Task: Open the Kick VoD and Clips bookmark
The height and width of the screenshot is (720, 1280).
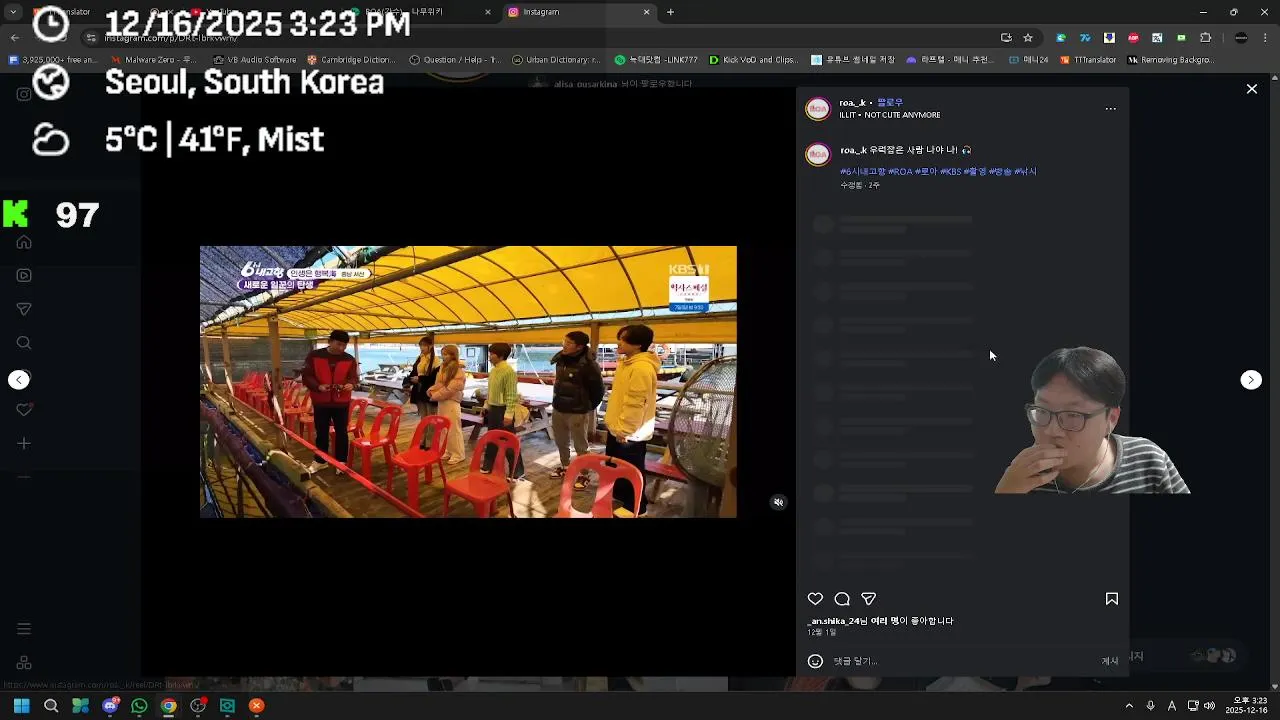Action: coord(754,60)
